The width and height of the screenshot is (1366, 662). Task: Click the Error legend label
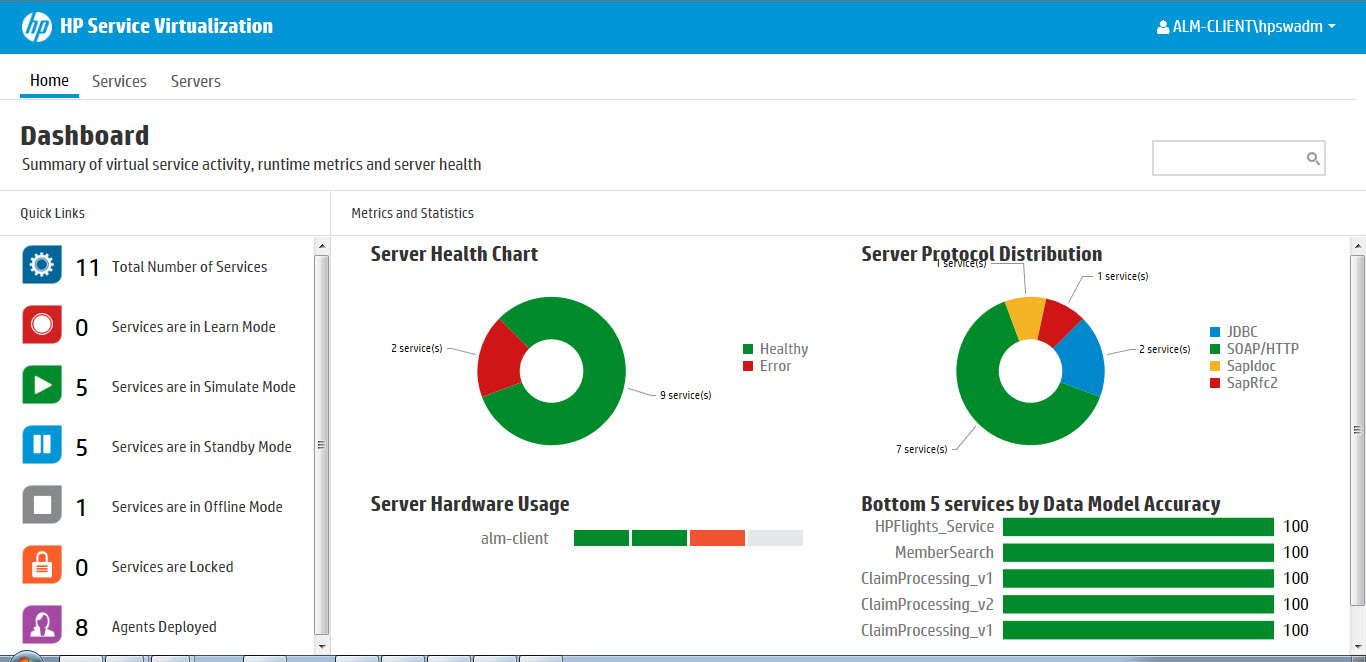coord(775,366)
